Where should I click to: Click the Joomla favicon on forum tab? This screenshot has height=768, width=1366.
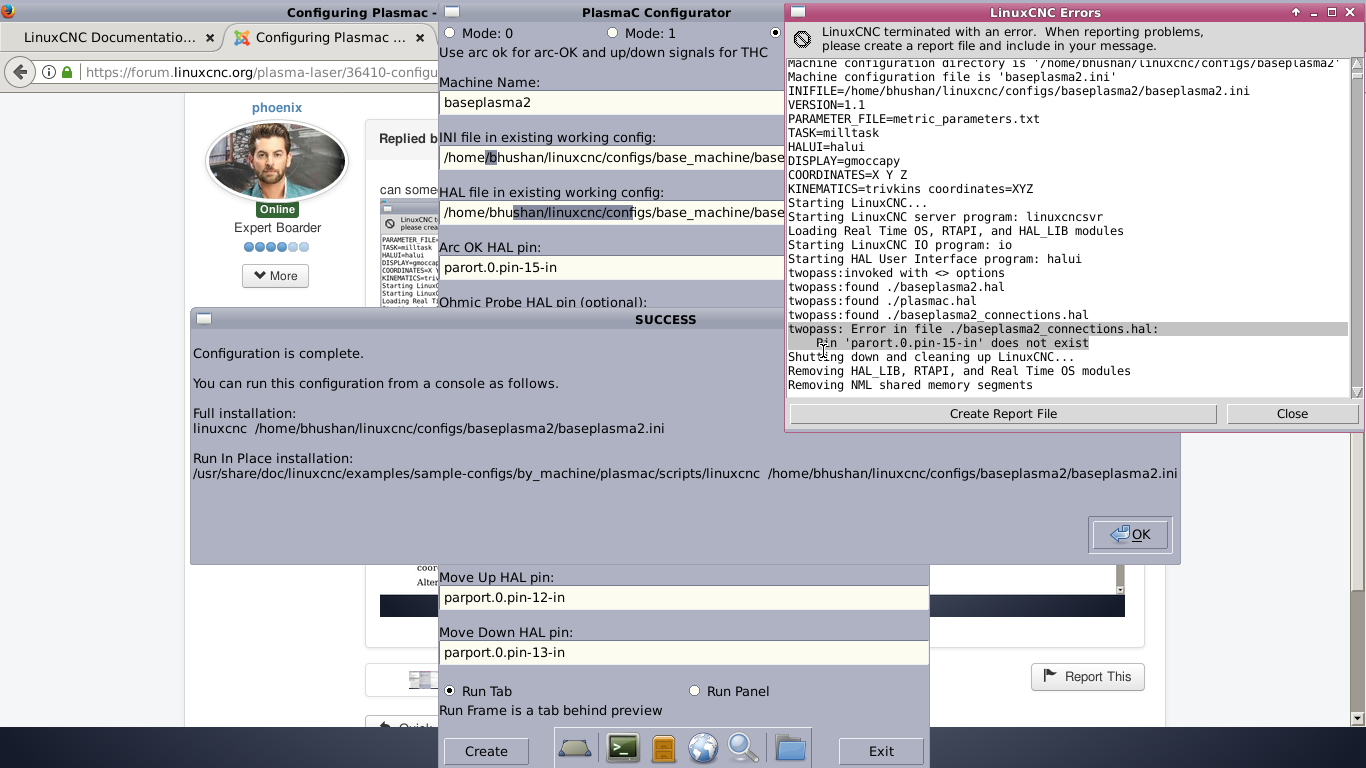[241, 38]
